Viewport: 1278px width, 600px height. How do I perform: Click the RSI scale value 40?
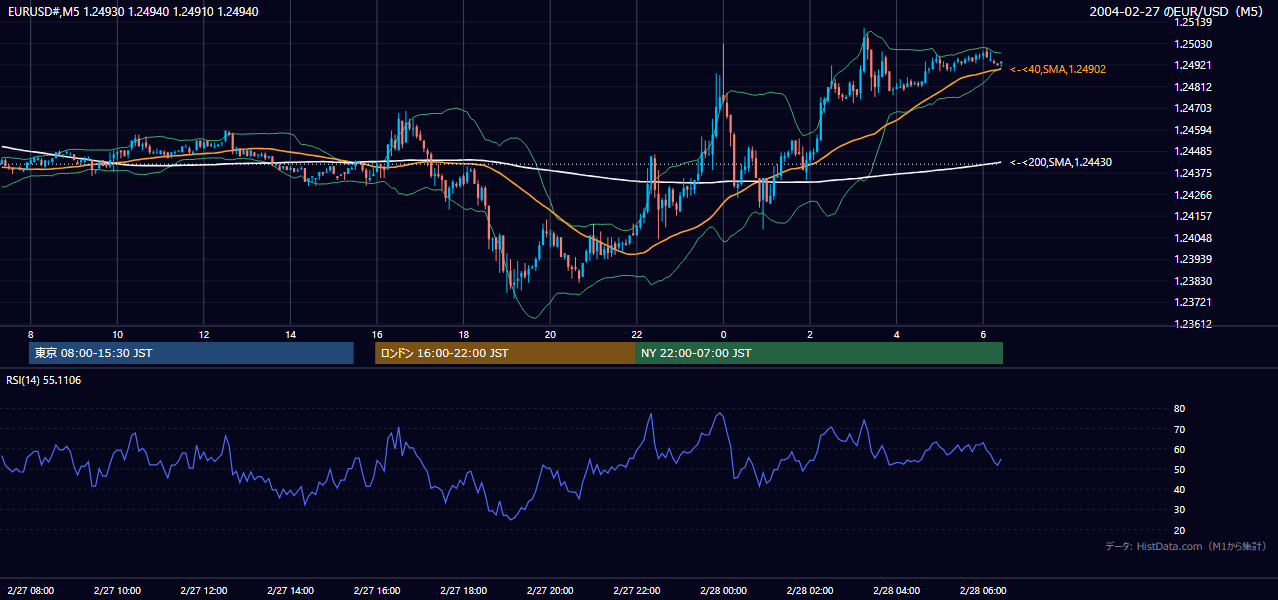click(x=1179, y=489)
